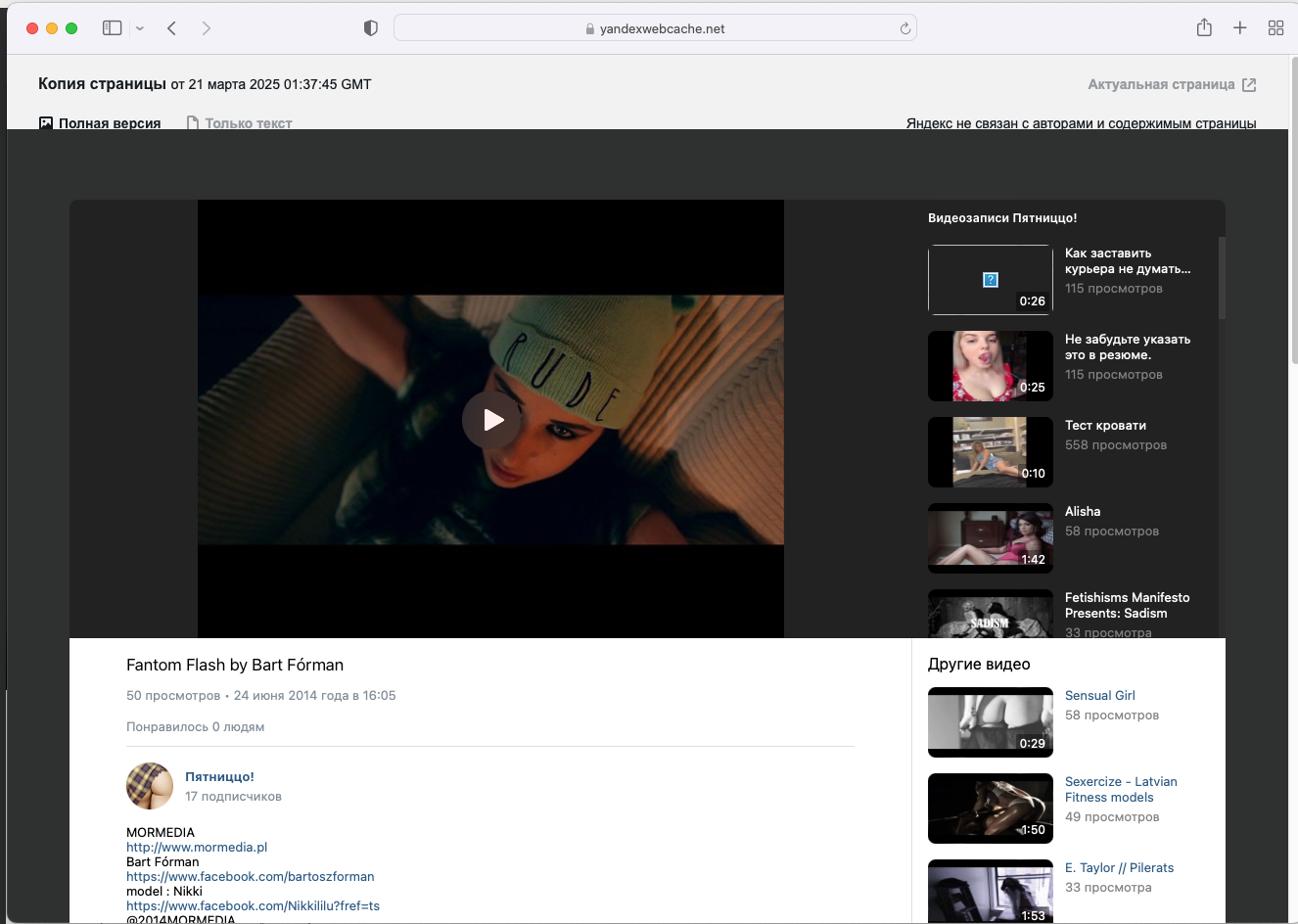Go back with the browser back arrow

click(172, 28)
